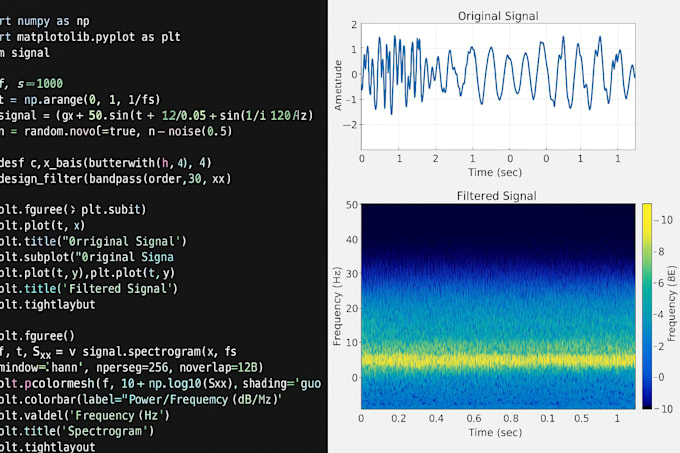The width and height of the screenshot is (680, 453).
Task: Click the 'hann', nperseg=256 code line
Action: [x=131, y=368]
